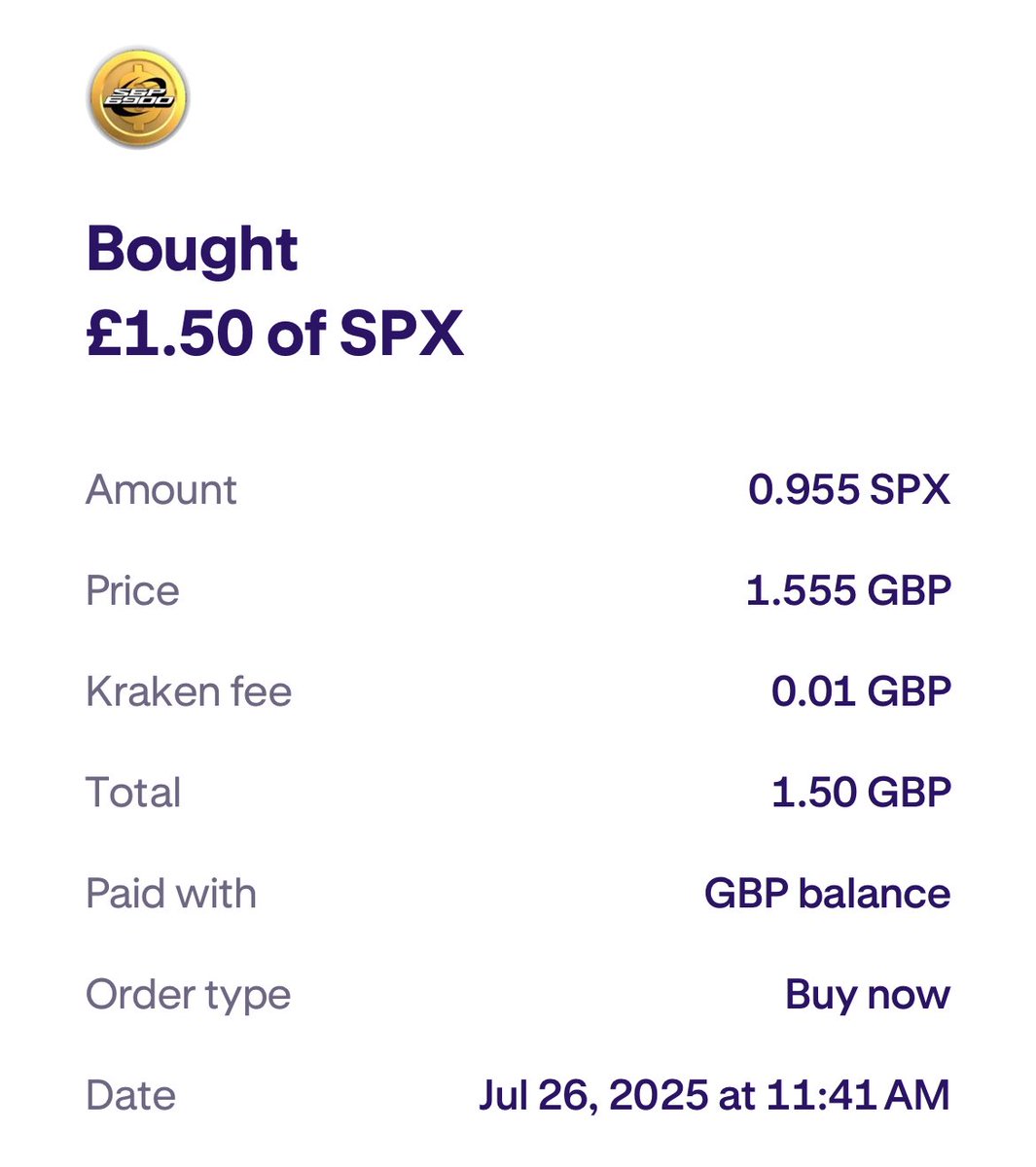Screen dimensions: 1036x1167
Task: Click the 'Order type' label
Action: [x=189, y=995]
